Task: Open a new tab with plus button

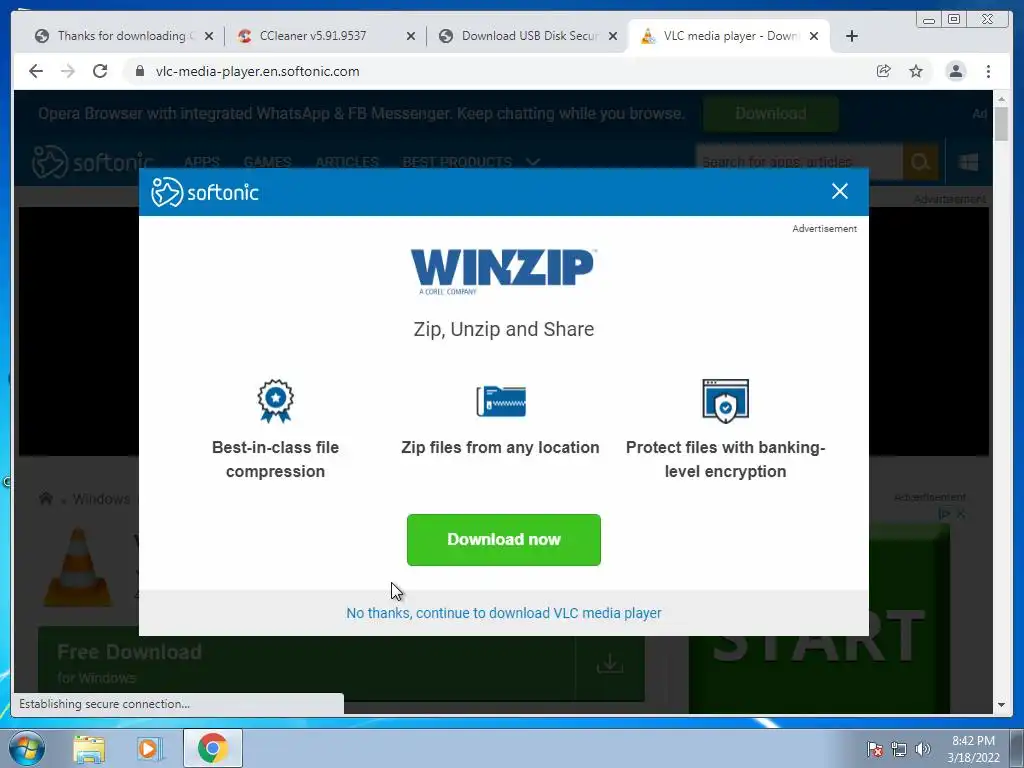Action: pos(852,36)
